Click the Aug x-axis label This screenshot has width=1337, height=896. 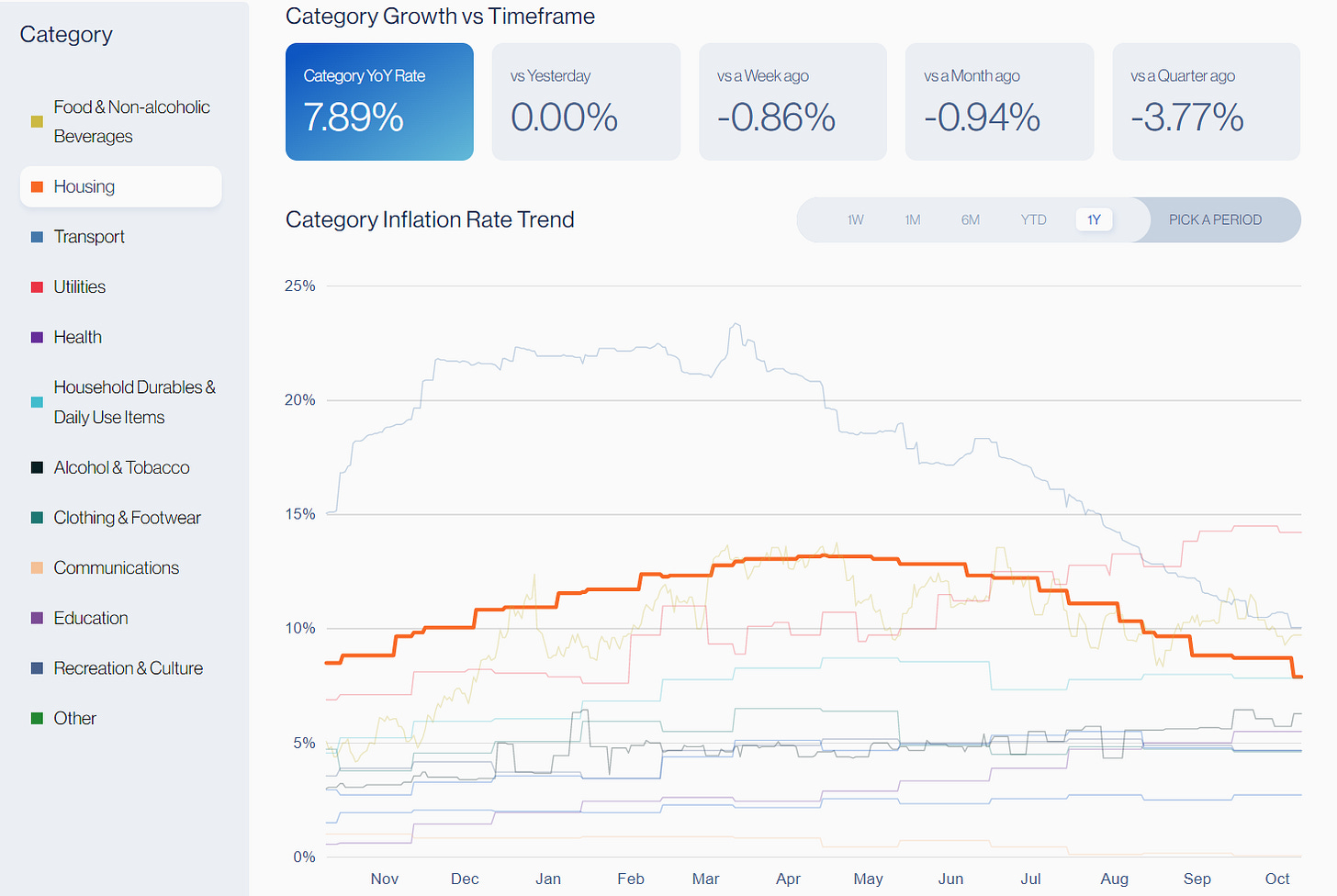1114,879
